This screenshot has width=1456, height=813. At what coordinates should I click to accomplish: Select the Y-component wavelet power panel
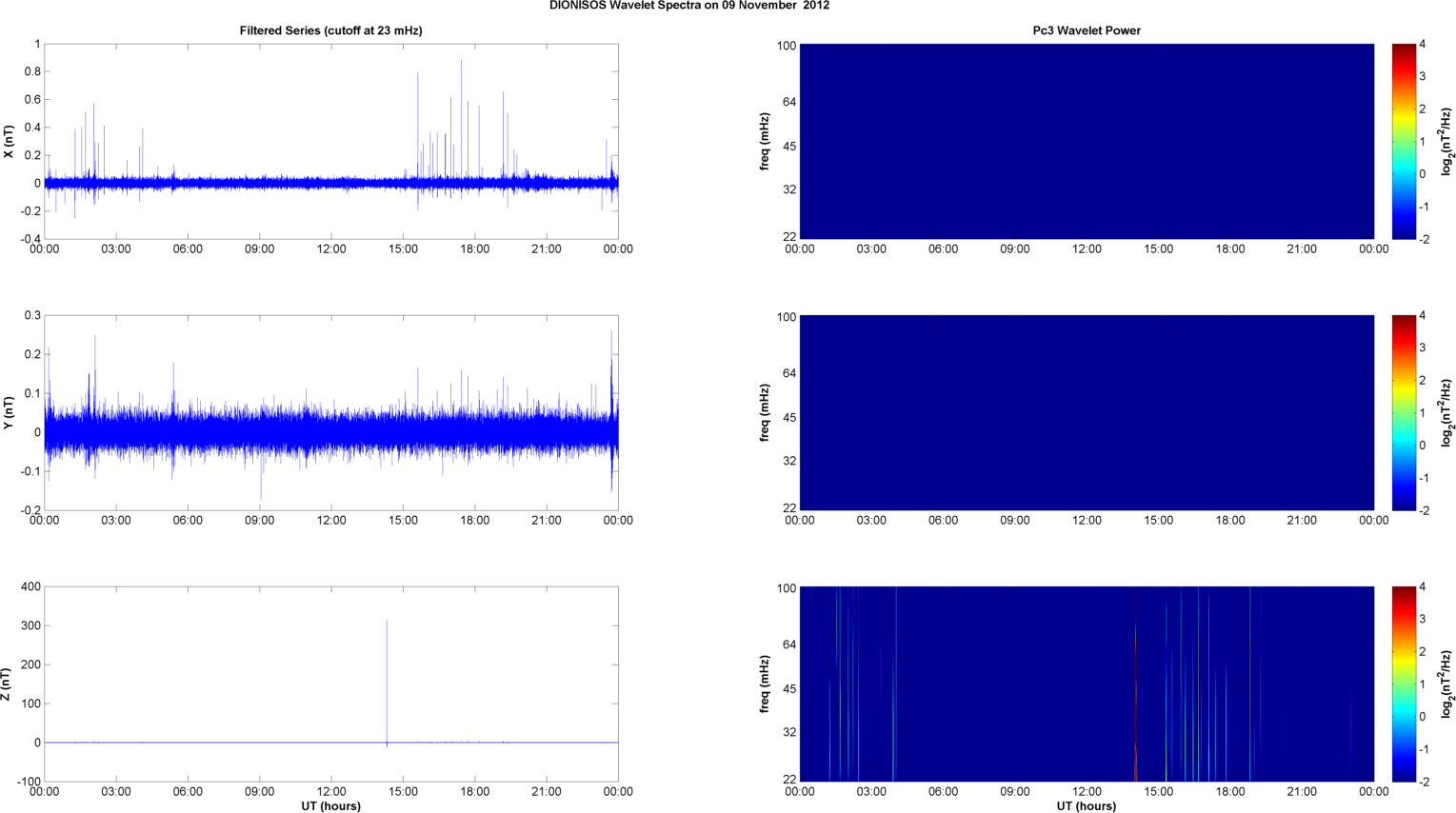[1087, 412]
